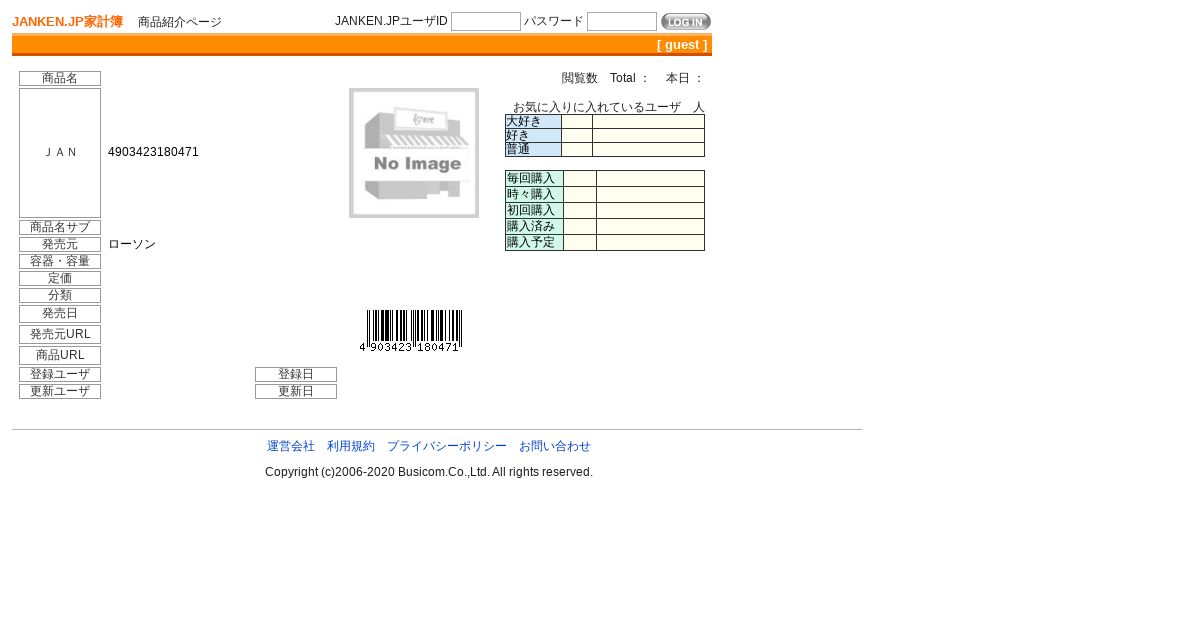
Task: Open the 運営会社 footer link
Action: pyautogui.click(x=291, y=446)
